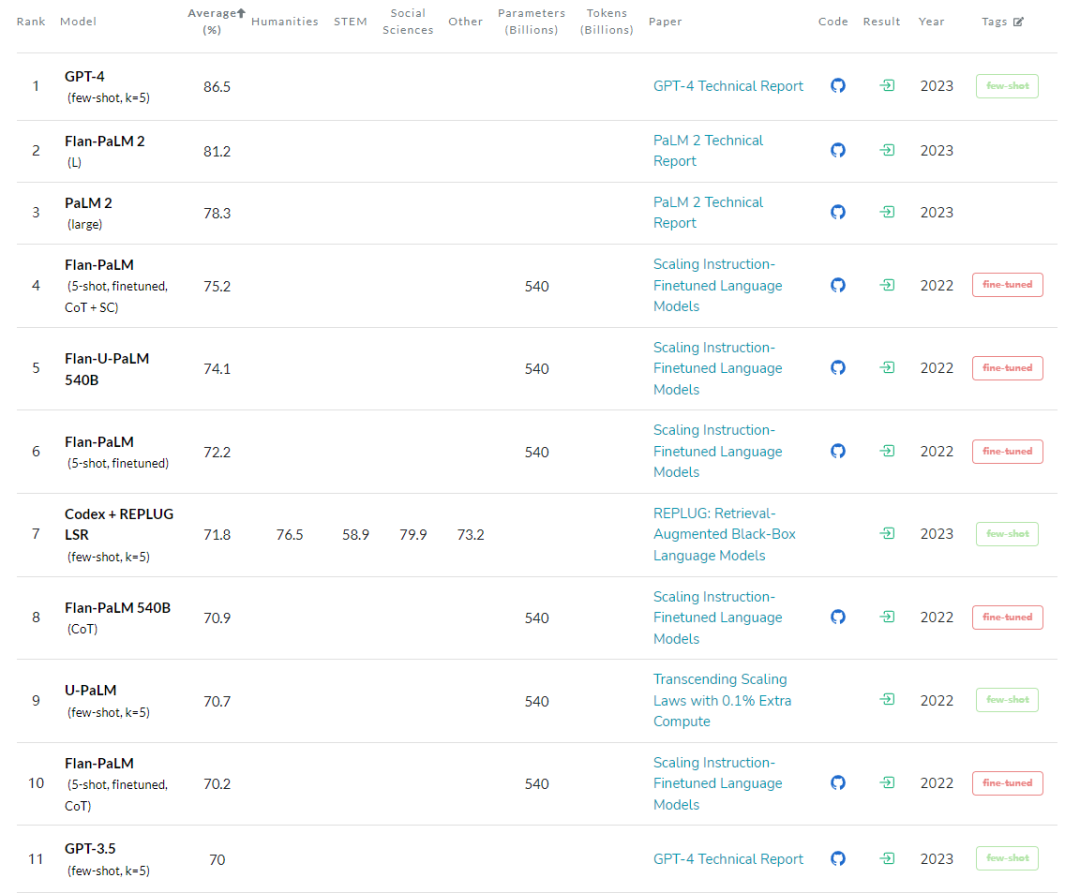Open PaLM 2 Technical Report link for Flan-PaLM 2
The width and height of the screenshot is (1080, 893).
click(x=708, y=151)
